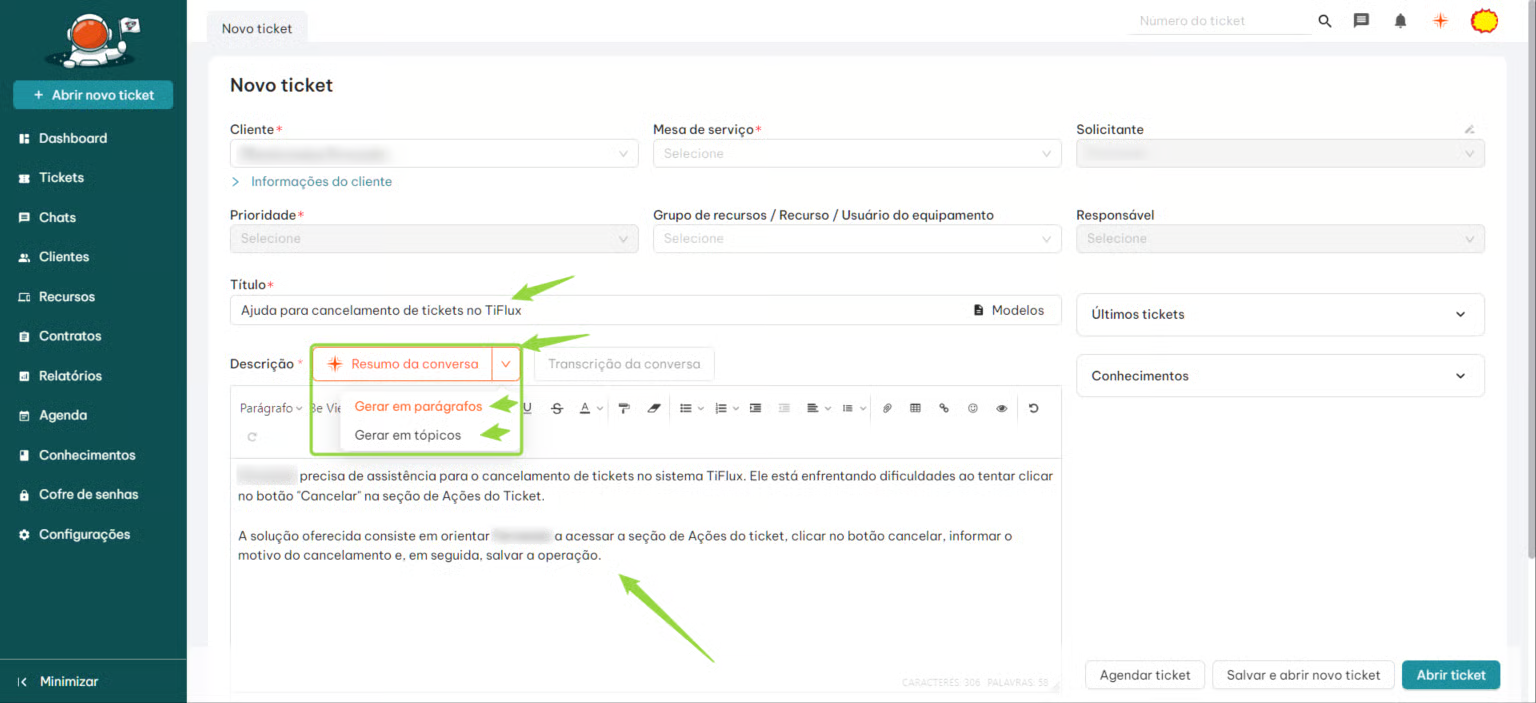The image size is (1536, 703).
Task: Expand the Últimos tickets panel
Action: [1279, 314]
